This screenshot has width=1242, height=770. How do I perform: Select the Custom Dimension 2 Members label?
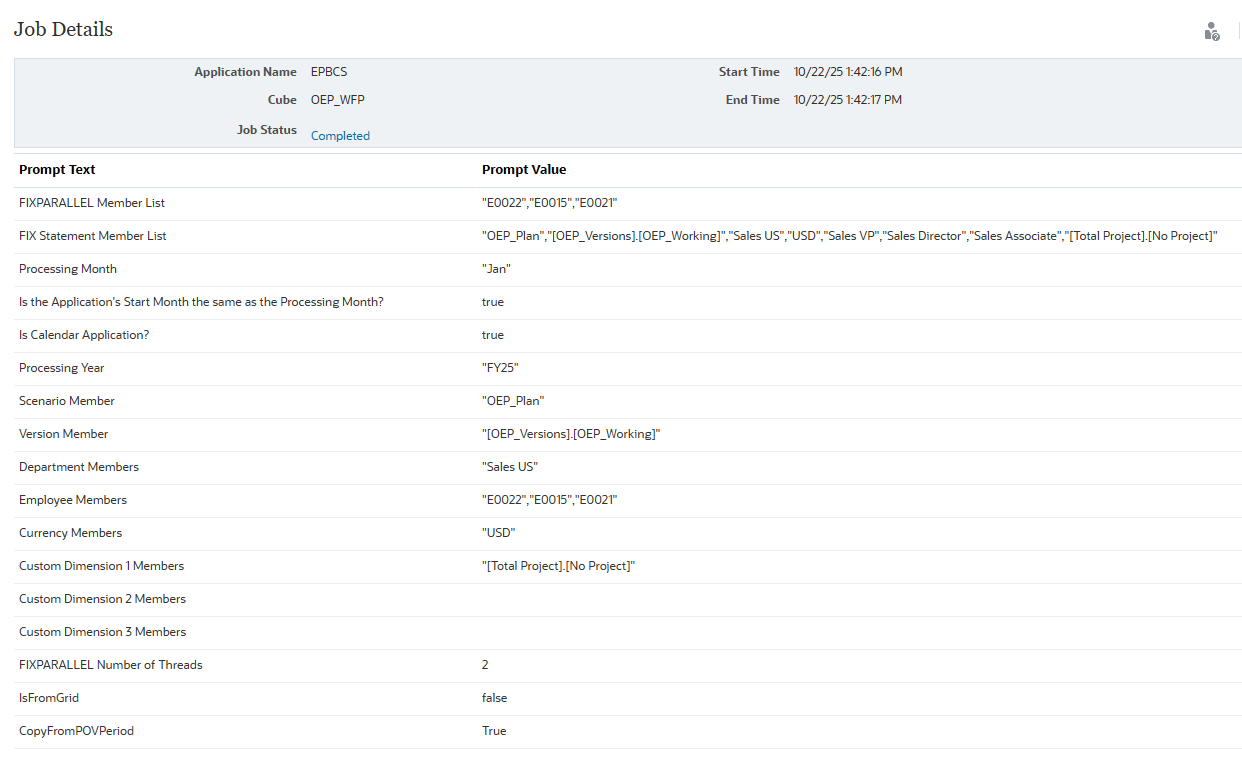coord(103,599)
